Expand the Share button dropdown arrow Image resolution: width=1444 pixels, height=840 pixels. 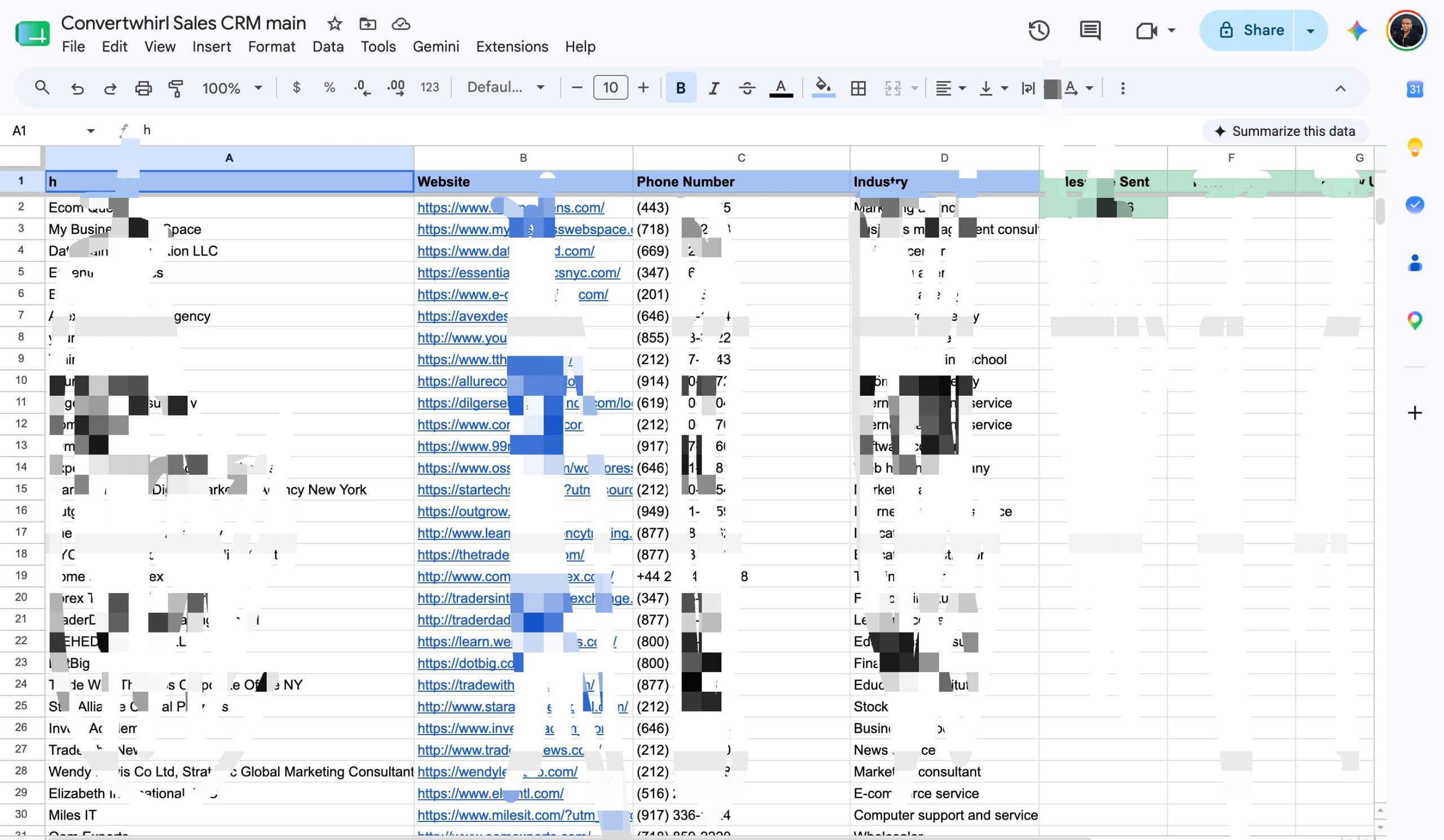coord(1310,30)
